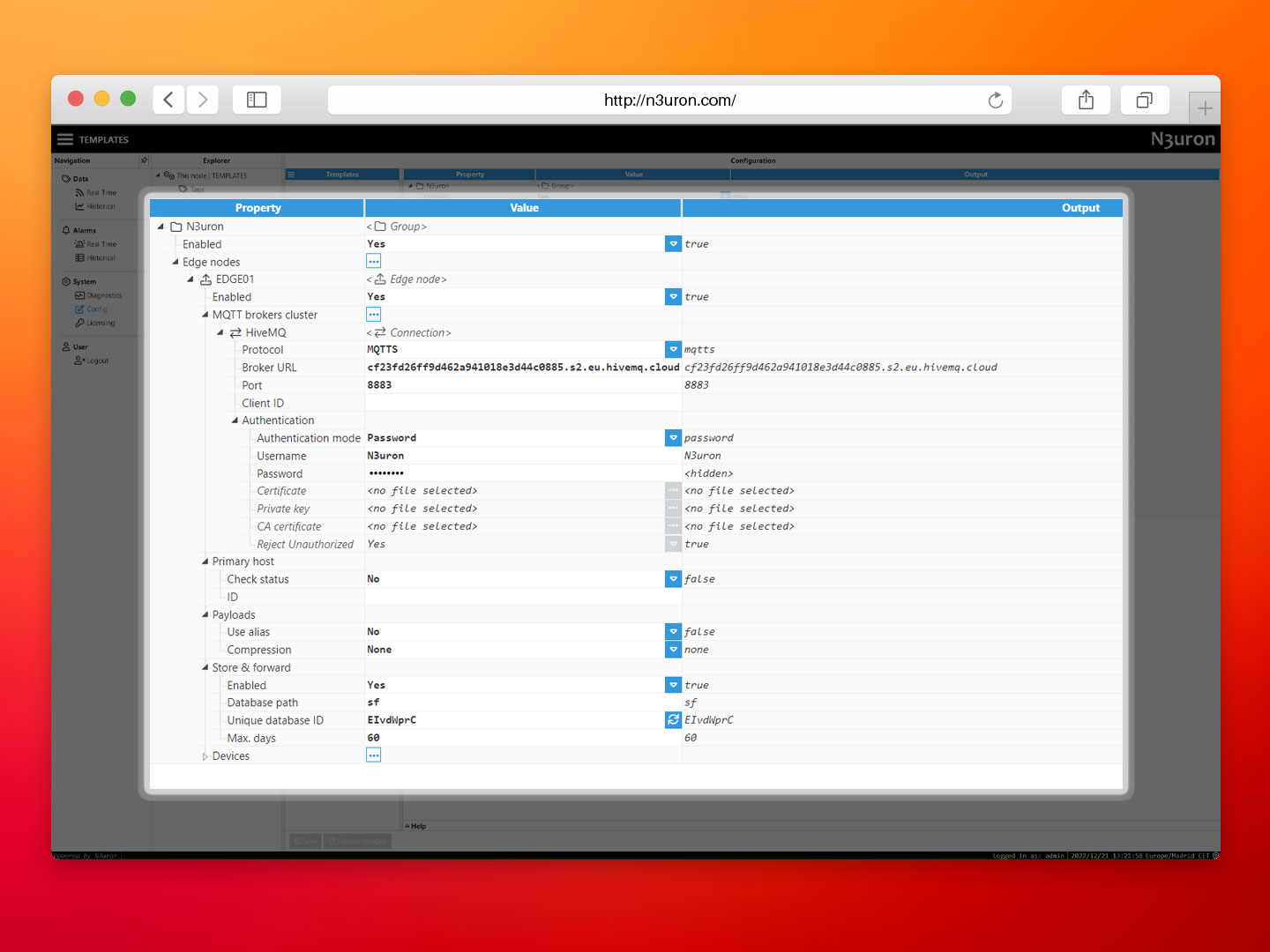Open the TEMPLATES hamburger menu
The height and width of the screenshot is (952, 1270).
pos(65,139)
